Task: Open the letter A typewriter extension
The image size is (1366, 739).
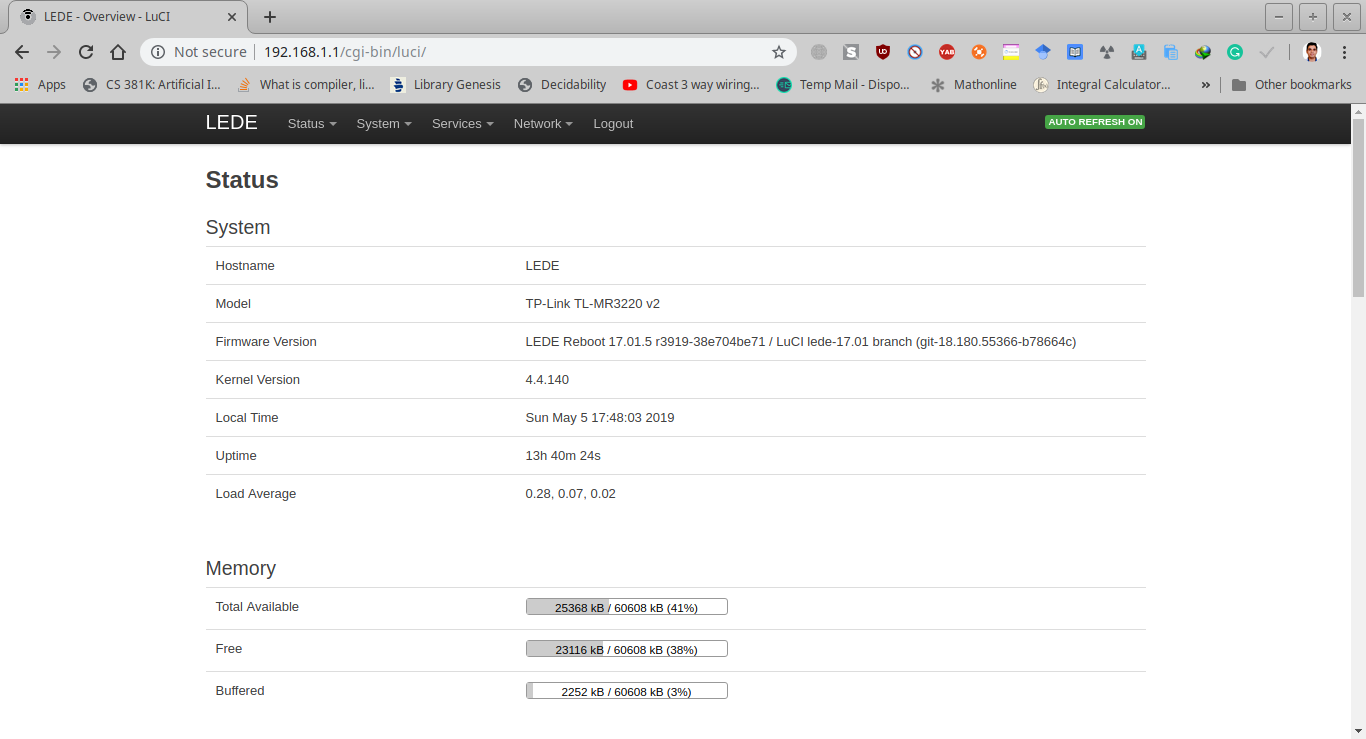Action: point(1139,52)
